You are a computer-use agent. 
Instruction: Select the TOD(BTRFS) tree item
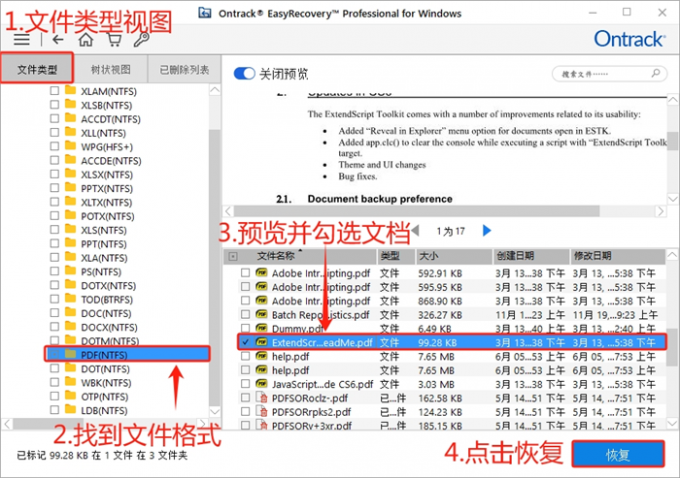[107, 299]
